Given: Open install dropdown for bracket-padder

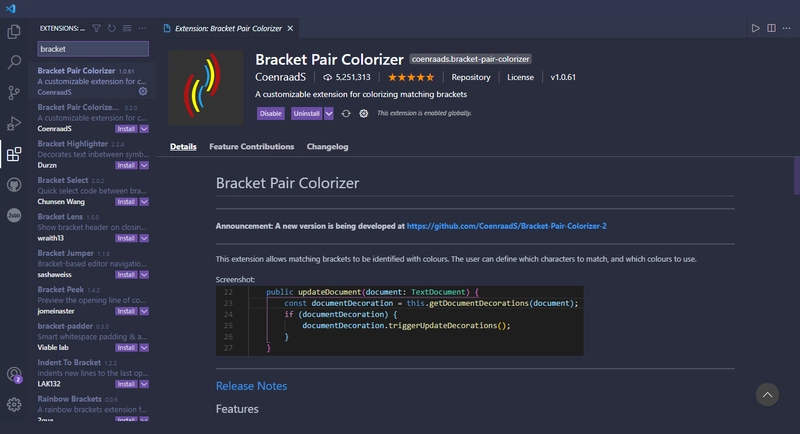Looking at the screenshot, I should [x=144, y=348].
